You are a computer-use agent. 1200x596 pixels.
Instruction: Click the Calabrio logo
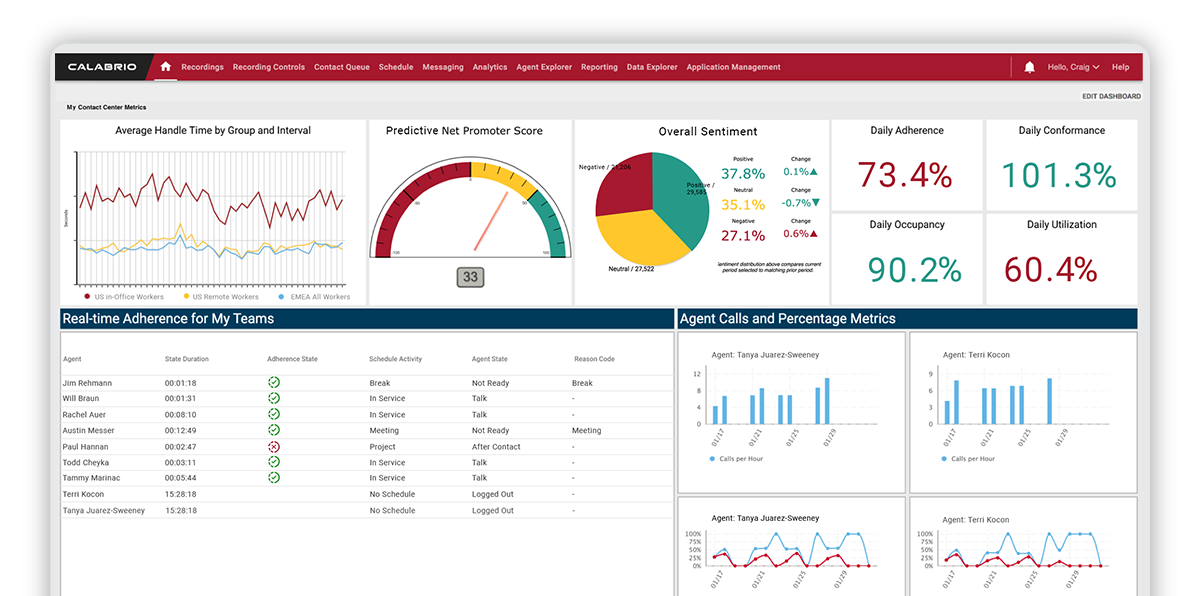coord(101,67)
